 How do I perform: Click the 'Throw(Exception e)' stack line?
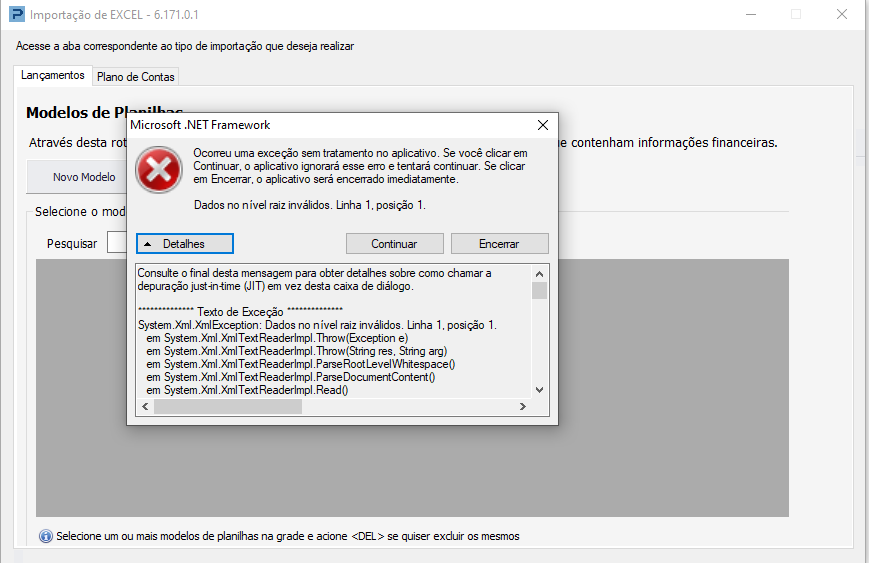point(277,338)
